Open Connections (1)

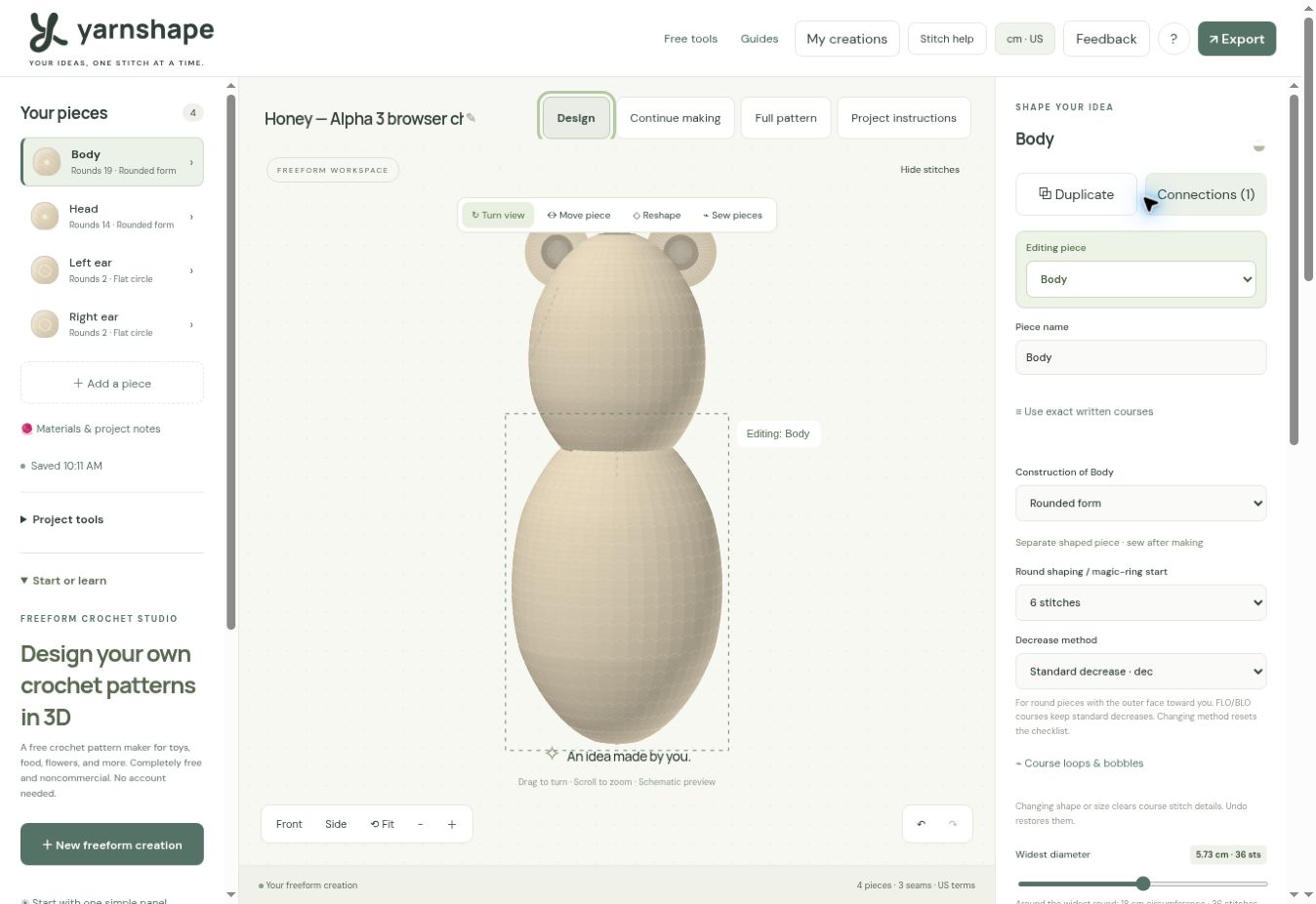pos(1206,194)
